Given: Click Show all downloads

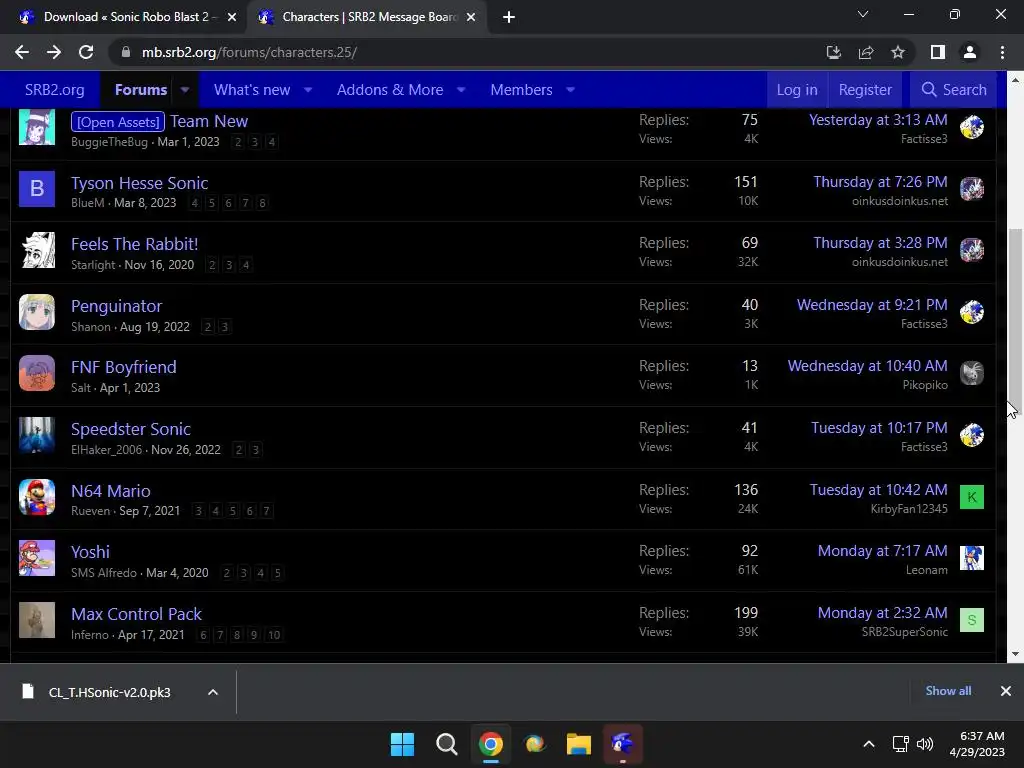Looking at the screenshot, I should tap(948, 691).
